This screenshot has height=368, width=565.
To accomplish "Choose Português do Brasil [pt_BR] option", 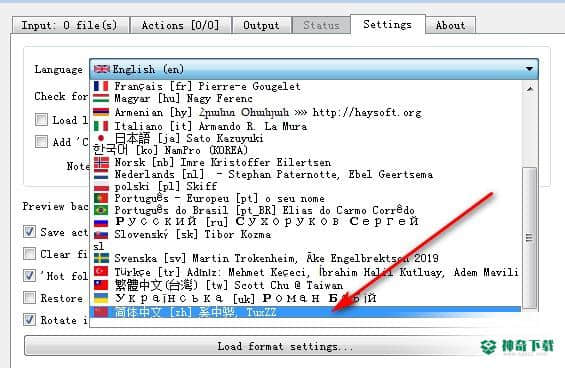I will click(306, 210).
